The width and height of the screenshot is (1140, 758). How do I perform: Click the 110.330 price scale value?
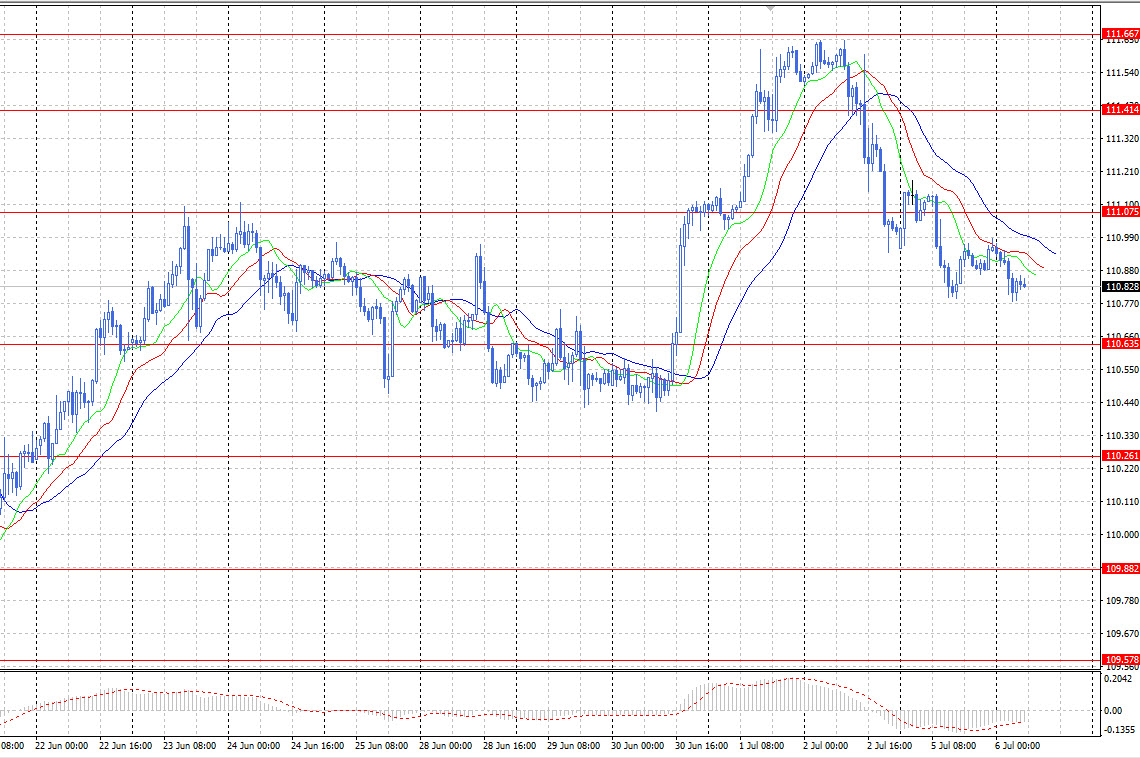(x=1122, y=436)
